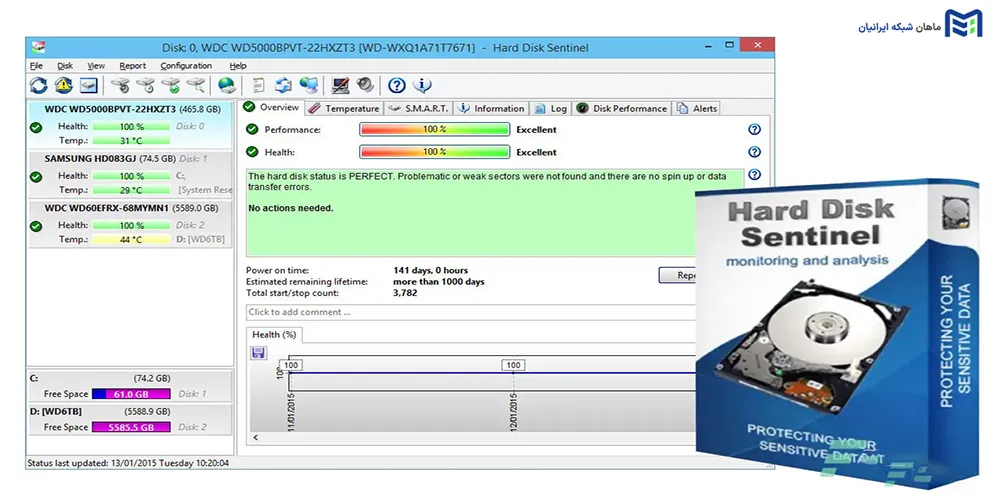Click the disk test icon with clock

pyautogui.click(x=145, y=85)
